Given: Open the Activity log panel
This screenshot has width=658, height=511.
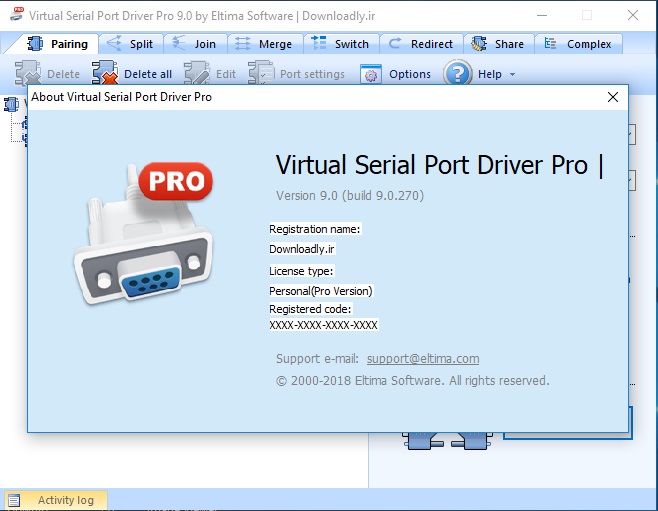Looking at the screenshot, I should [56, 500].
